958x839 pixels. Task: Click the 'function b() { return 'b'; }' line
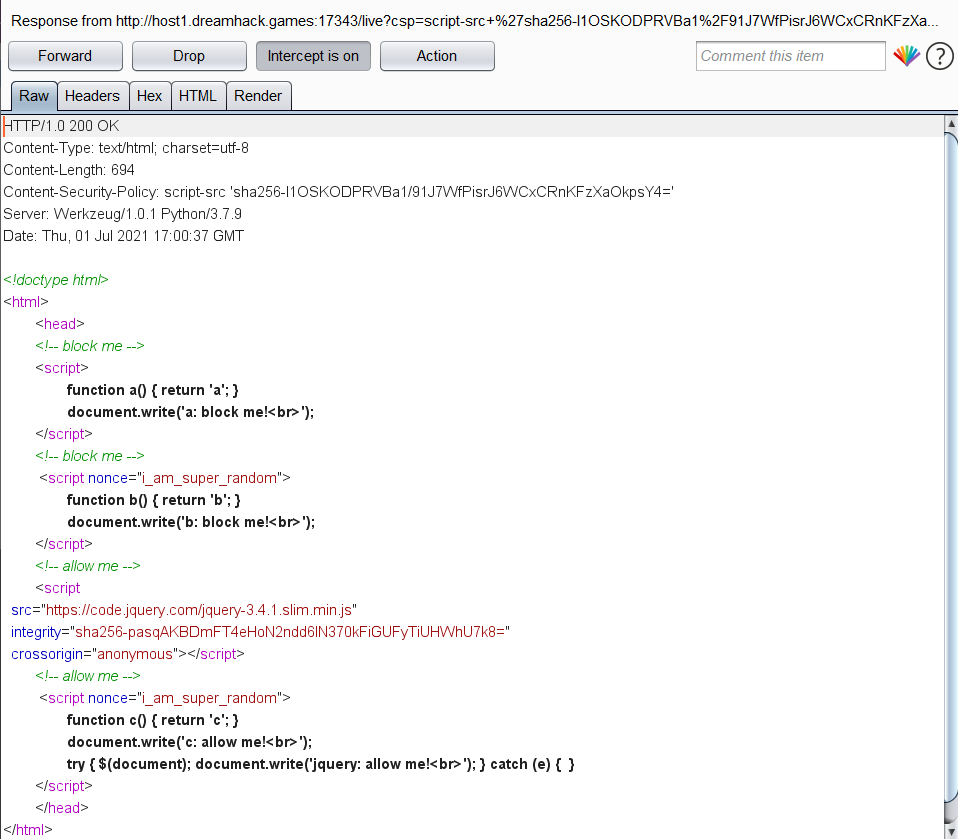153,500
